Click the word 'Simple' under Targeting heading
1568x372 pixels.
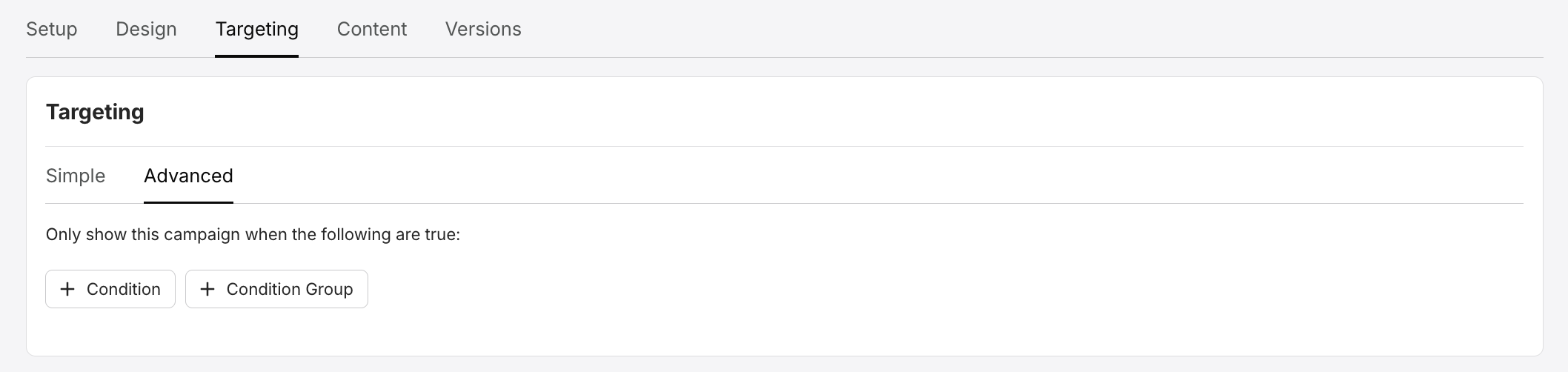coord(76,176)
